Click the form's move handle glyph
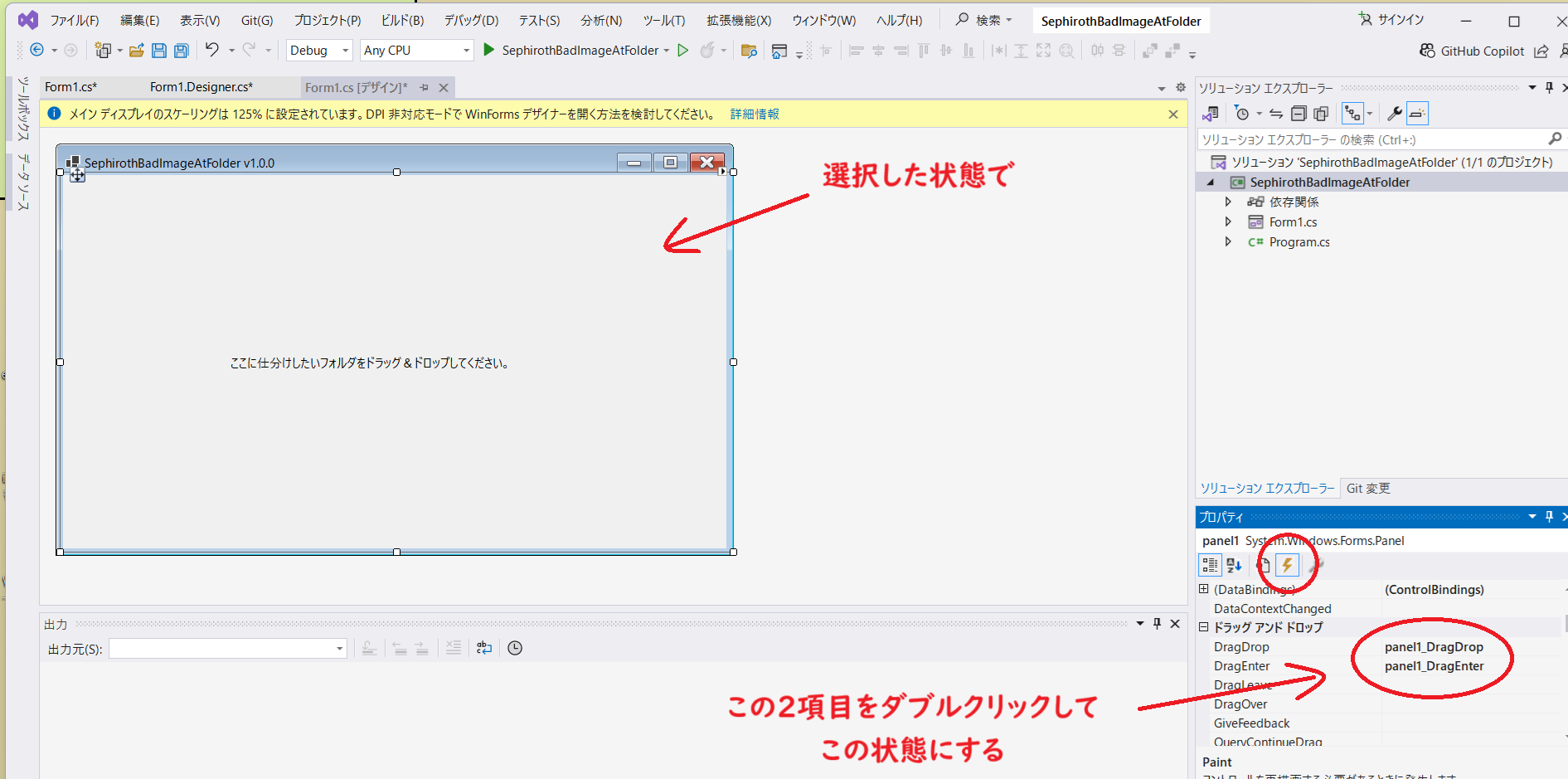This screenshot has height=779, width=1568. tap(77, 175)
